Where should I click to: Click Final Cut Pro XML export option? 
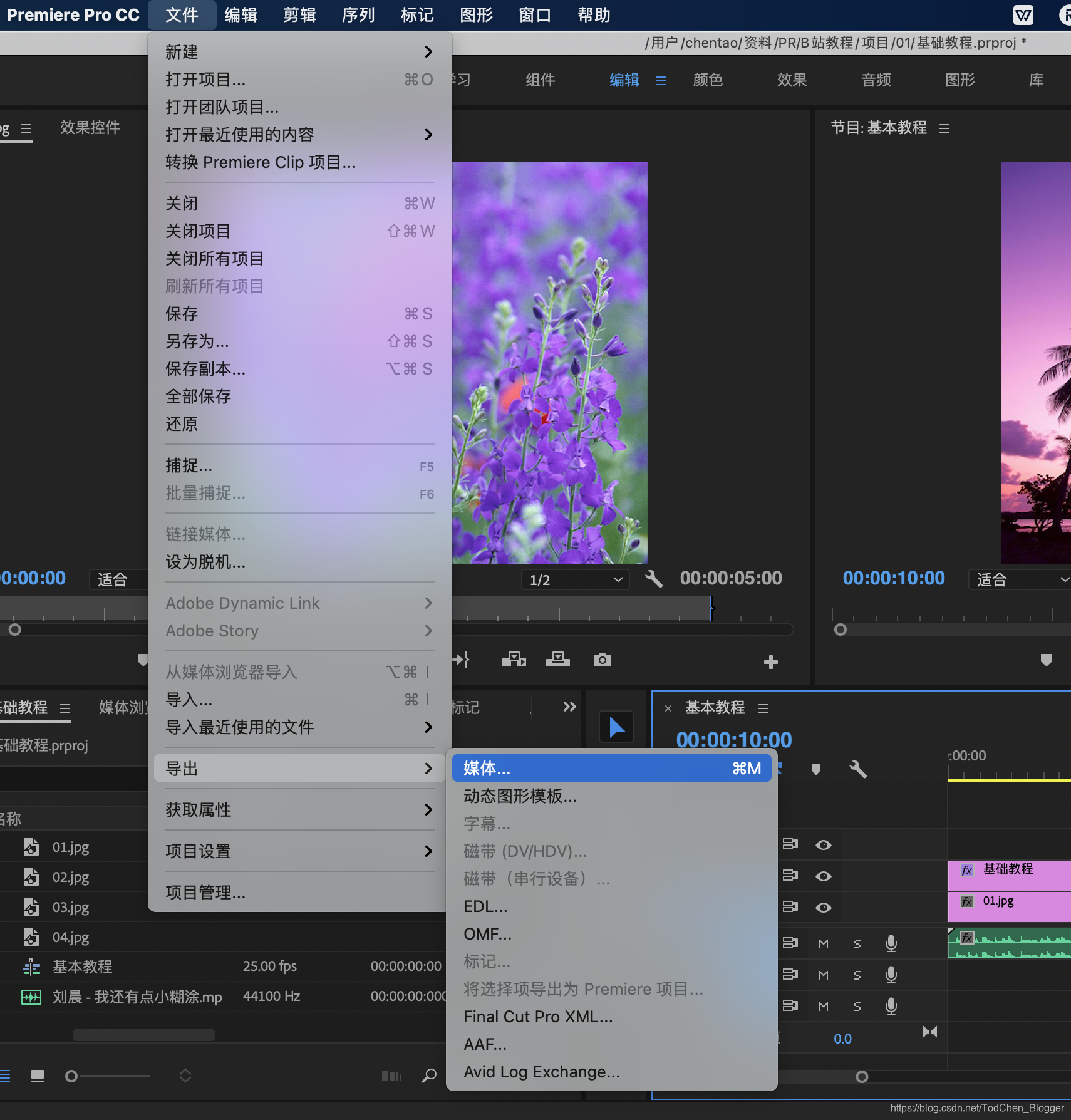[x=537, y=1016]
